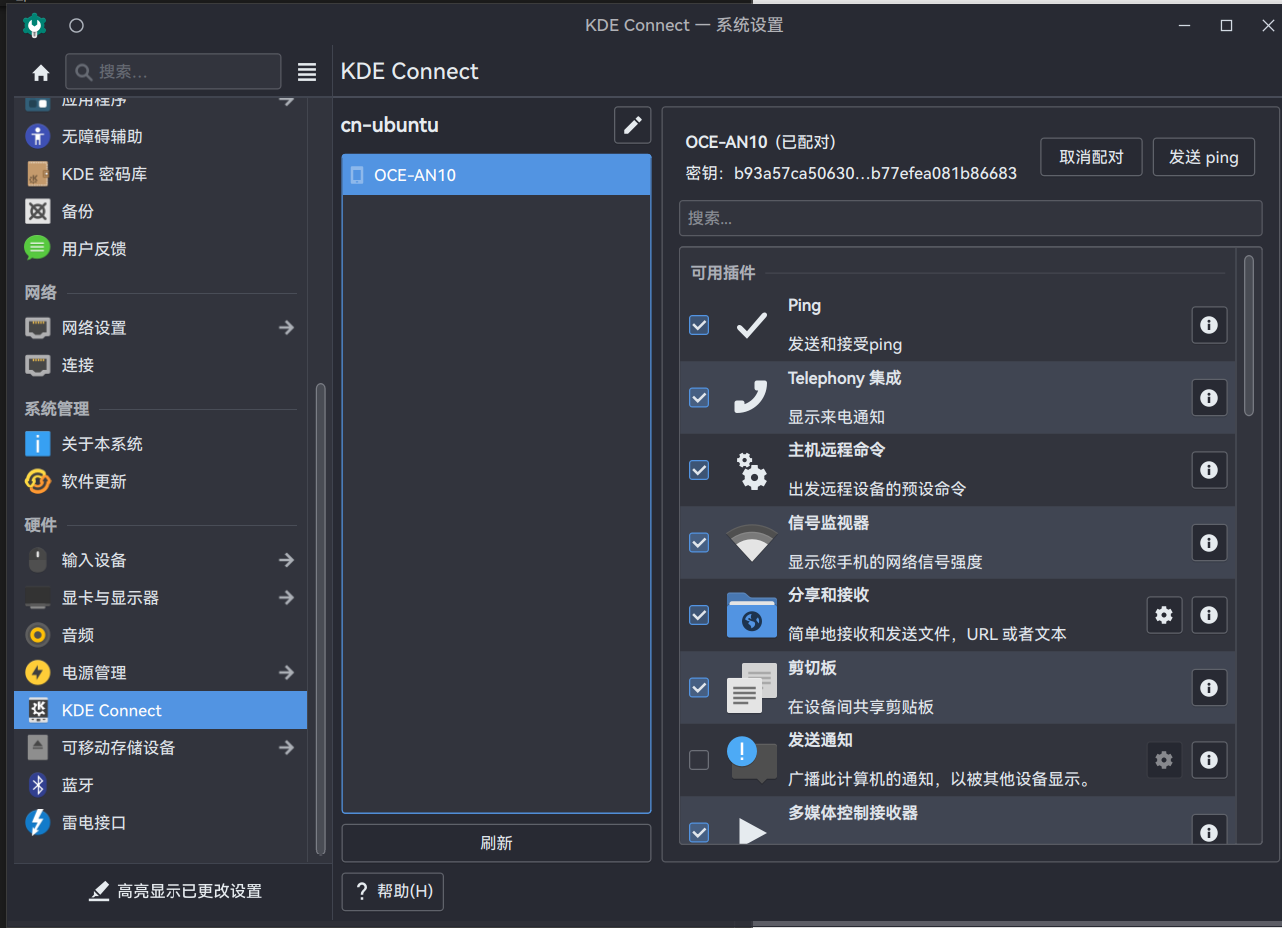This screenshot has width=1282, height=928.
Task: Uncheck the 剪切板 plugin
Action: point(699,687)
